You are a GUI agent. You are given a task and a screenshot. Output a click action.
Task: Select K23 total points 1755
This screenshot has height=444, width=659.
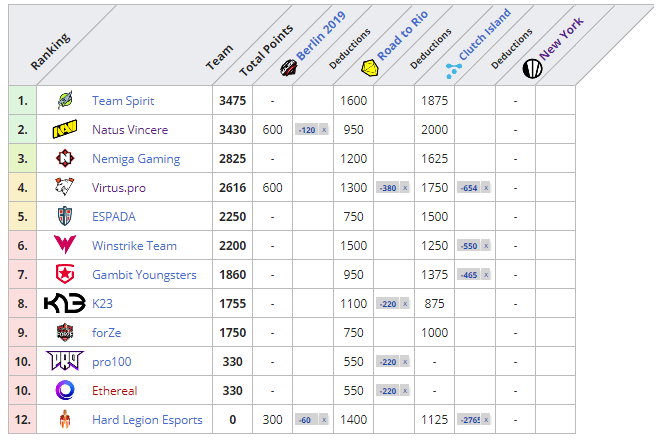click(x=232, y=304)
